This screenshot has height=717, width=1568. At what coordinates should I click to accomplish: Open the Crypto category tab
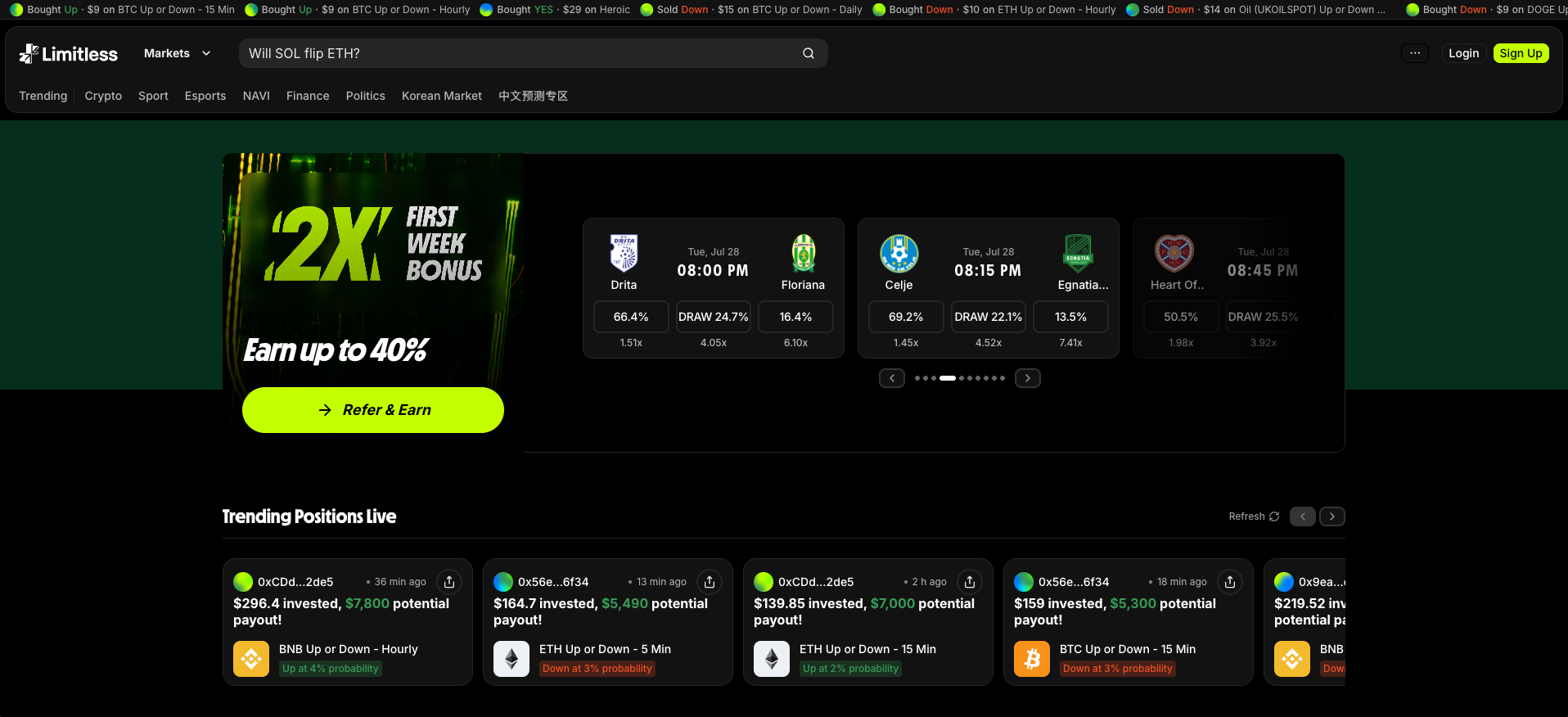(x=103, y=96)
